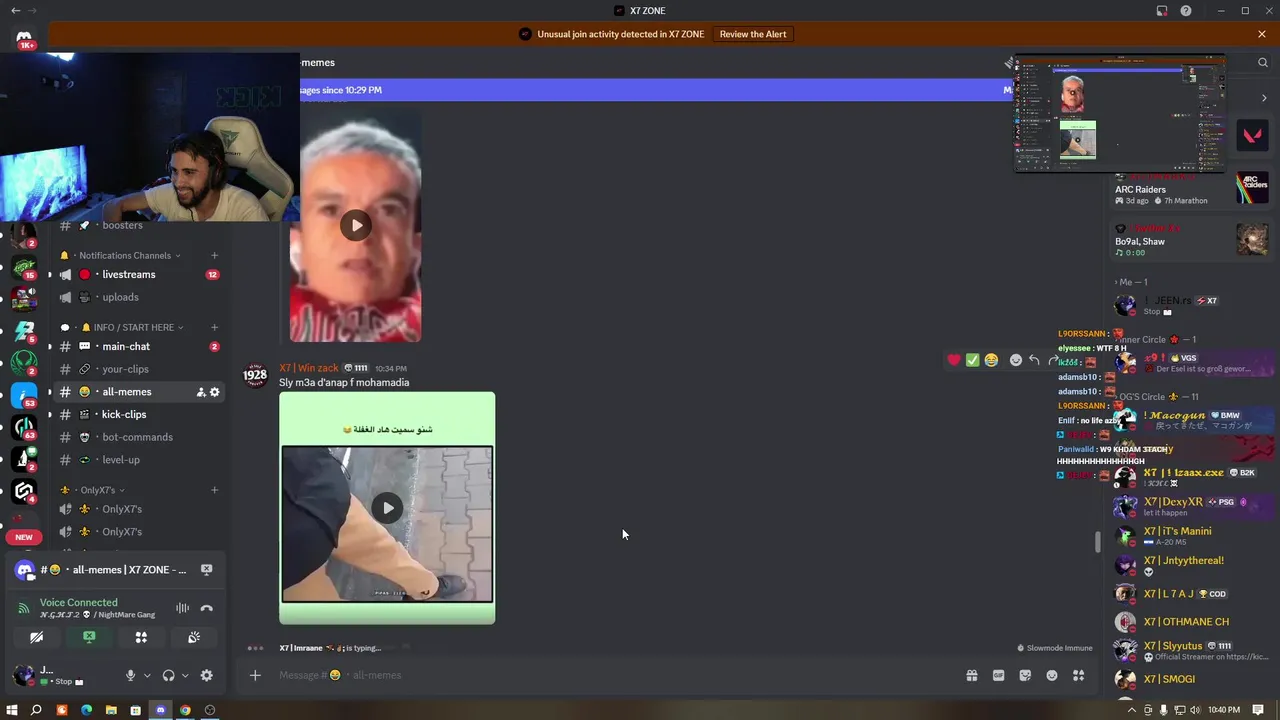The image size is (1280, 720).
Task: Open headphone output options chevron
Action: [185, 676]
